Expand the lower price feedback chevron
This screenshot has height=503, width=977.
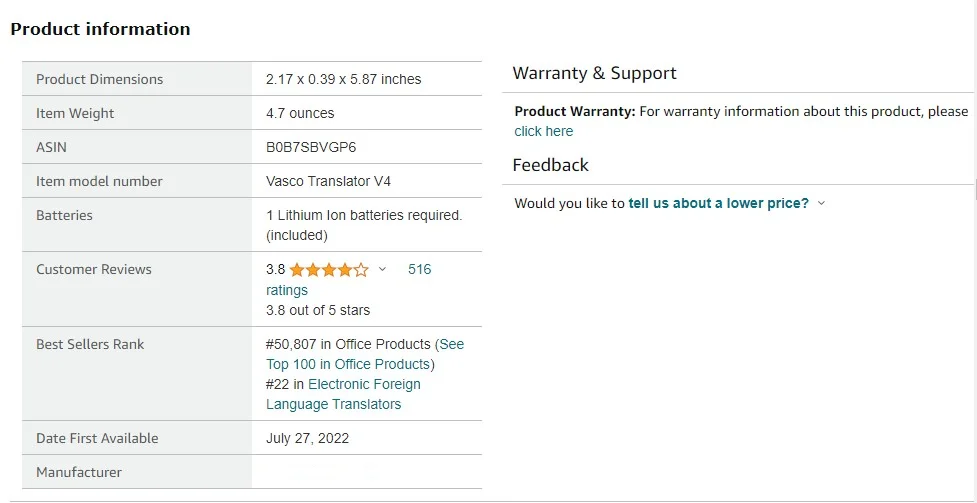click(x=822, y=203)
